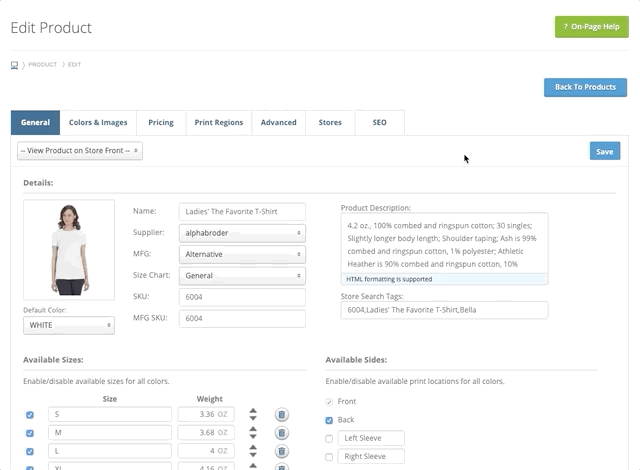
Task: Uncheck the size M checkbox
Action: pyautogui.click(x=30, y=433)
